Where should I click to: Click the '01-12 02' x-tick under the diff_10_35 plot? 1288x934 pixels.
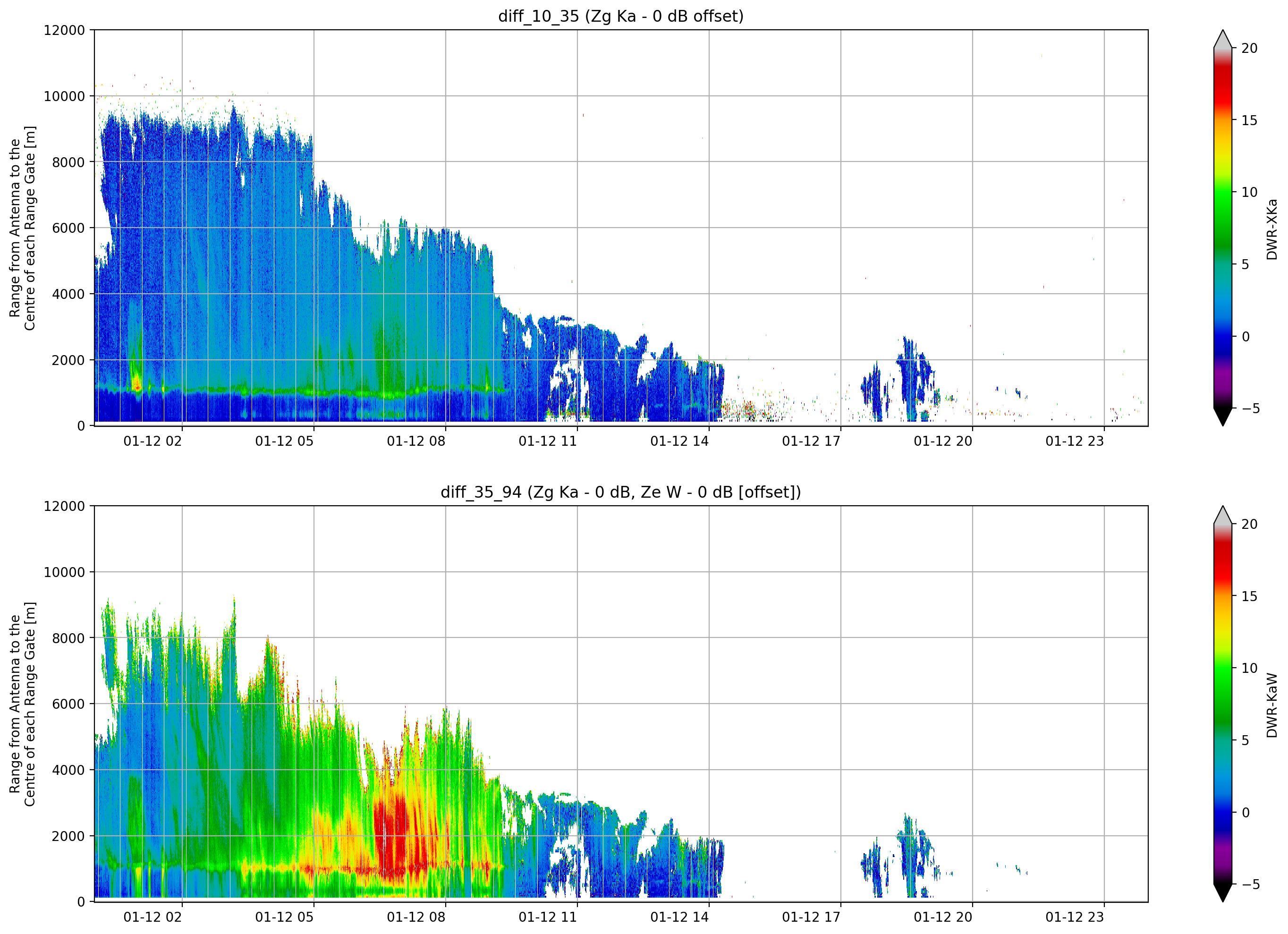pyautogui.click(x=153, y=441)
